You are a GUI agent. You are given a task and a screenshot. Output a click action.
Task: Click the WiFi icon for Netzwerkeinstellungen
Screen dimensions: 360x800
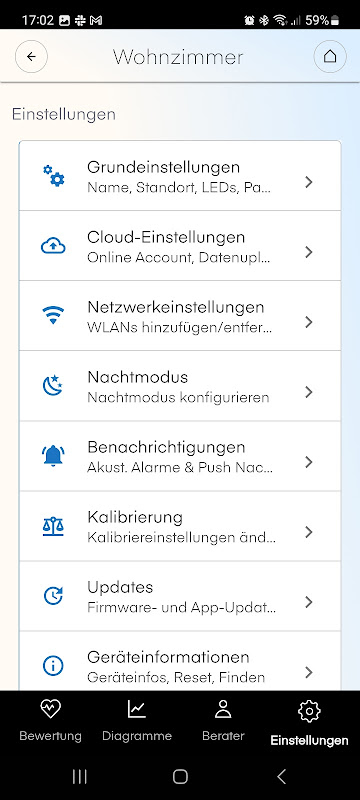pyautogui.click(x=54, y=316)
